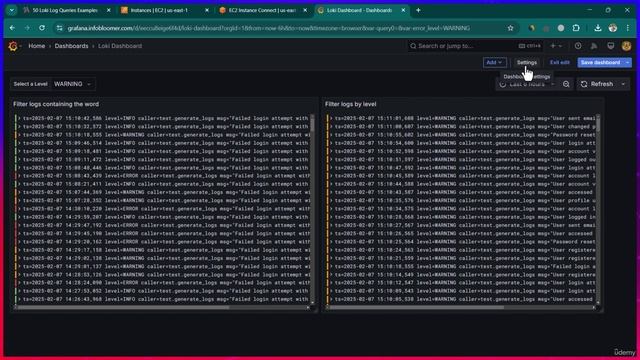Focus the Search or jump to field
Viewport: 640px width, 360px height.
click(476, 46)
